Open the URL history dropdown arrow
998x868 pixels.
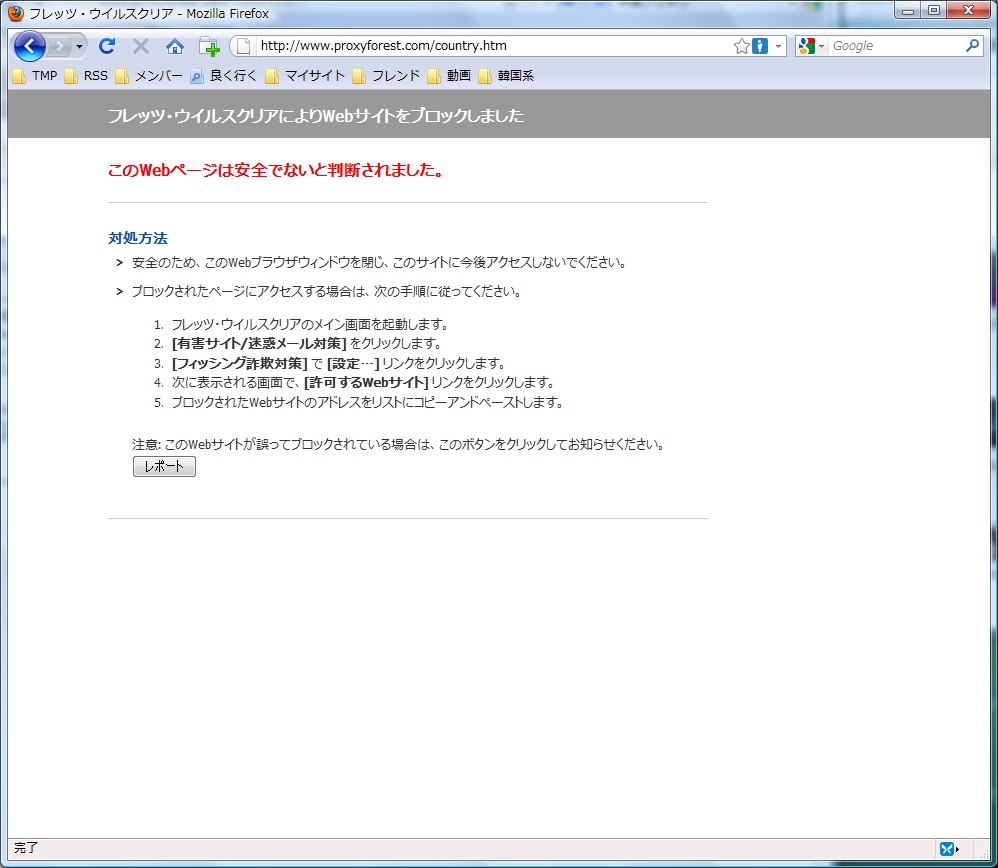778,46
